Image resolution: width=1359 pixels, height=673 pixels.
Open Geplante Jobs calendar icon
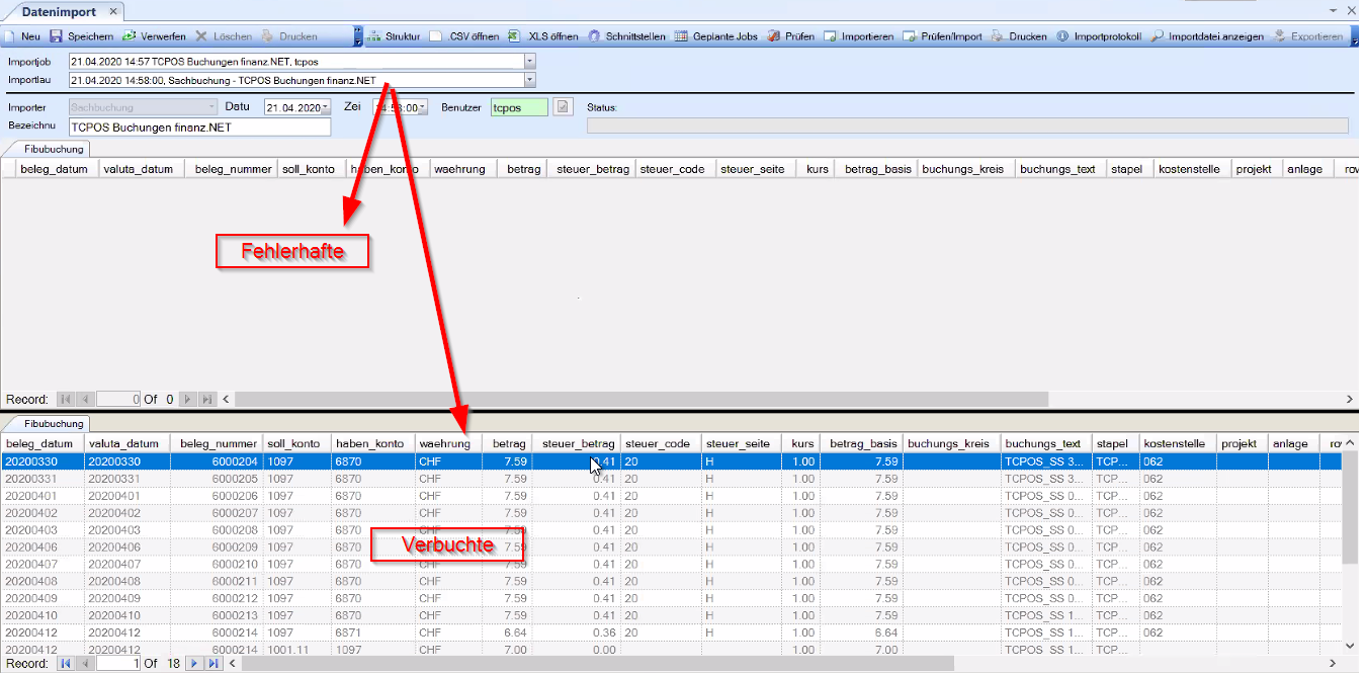[682, 36]
